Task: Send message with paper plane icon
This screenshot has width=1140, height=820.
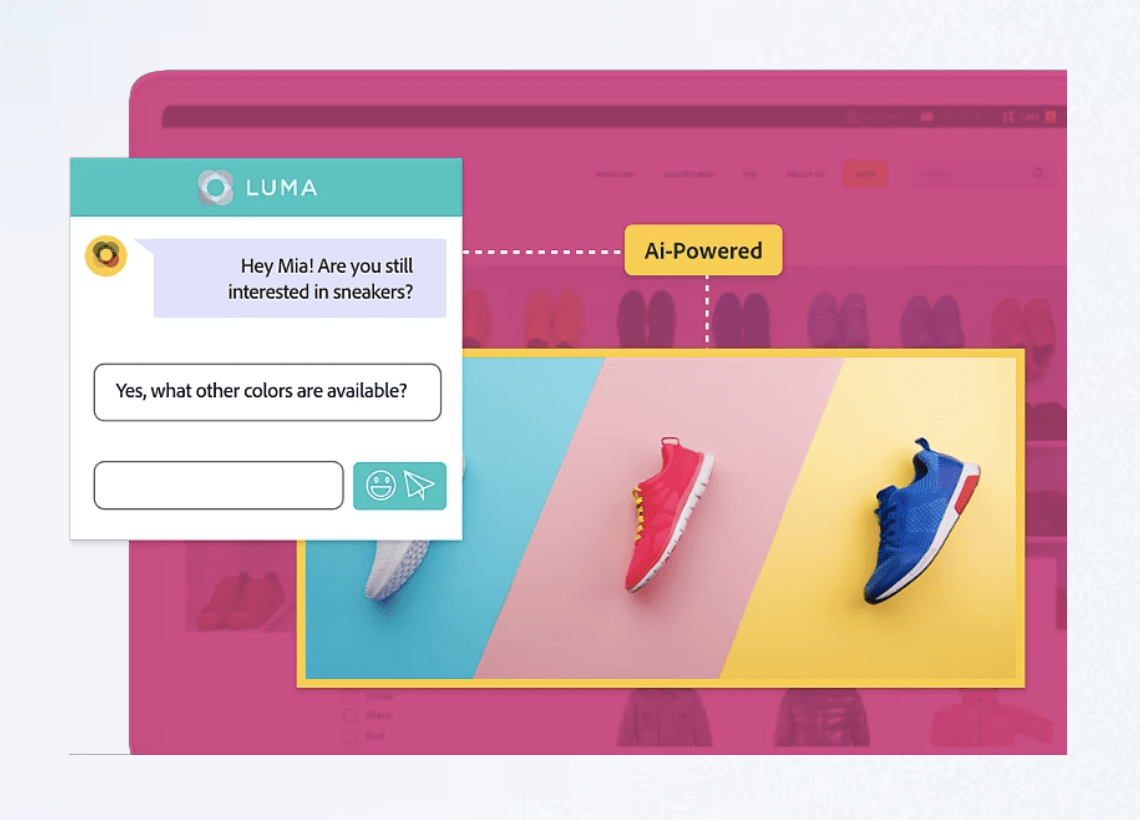Action: click(420, 485)
